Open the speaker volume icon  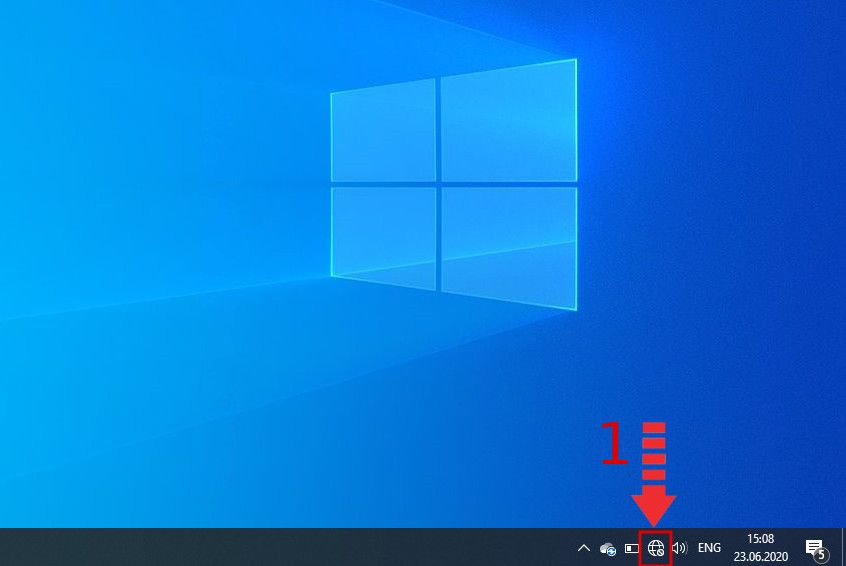pyautogui.click(x=679, y=548)
